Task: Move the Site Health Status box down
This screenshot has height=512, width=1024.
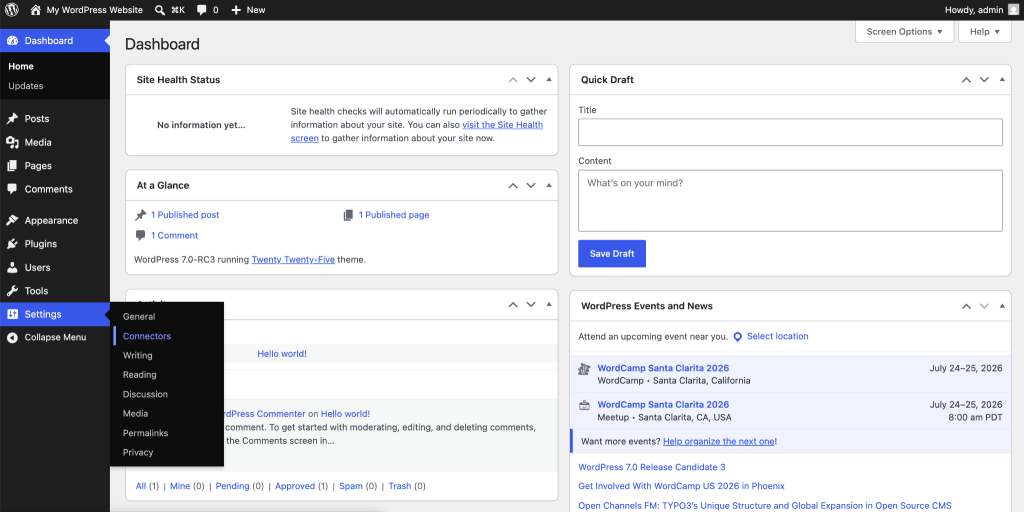Action: pyautogui.click(x=531, y=80)
